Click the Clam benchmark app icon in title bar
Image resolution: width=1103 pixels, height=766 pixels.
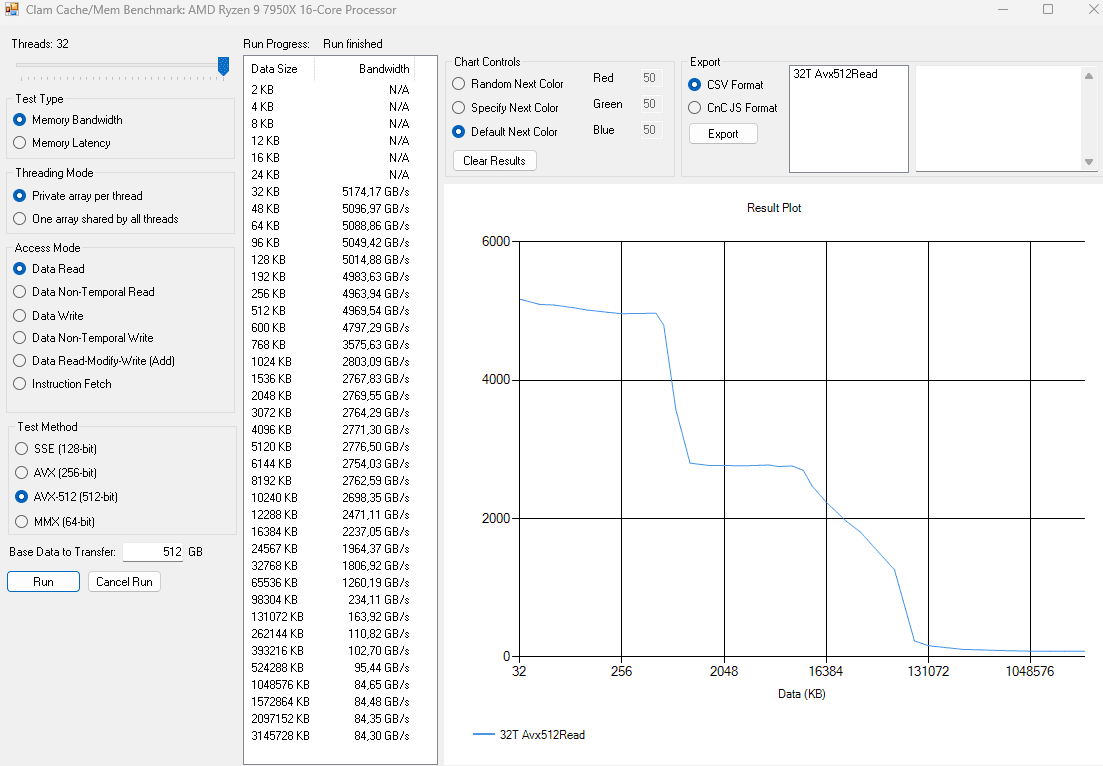[12, 9]
